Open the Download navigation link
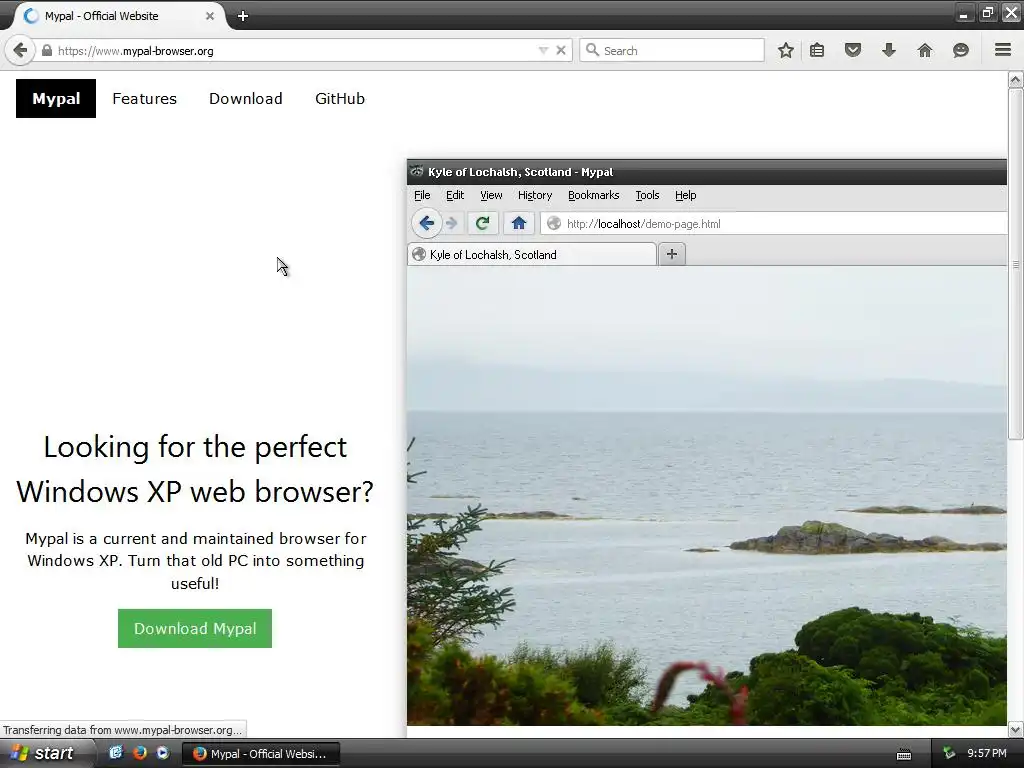Image resolution: width=1024 pixels, height=768 pixels. tap(246, 99)
